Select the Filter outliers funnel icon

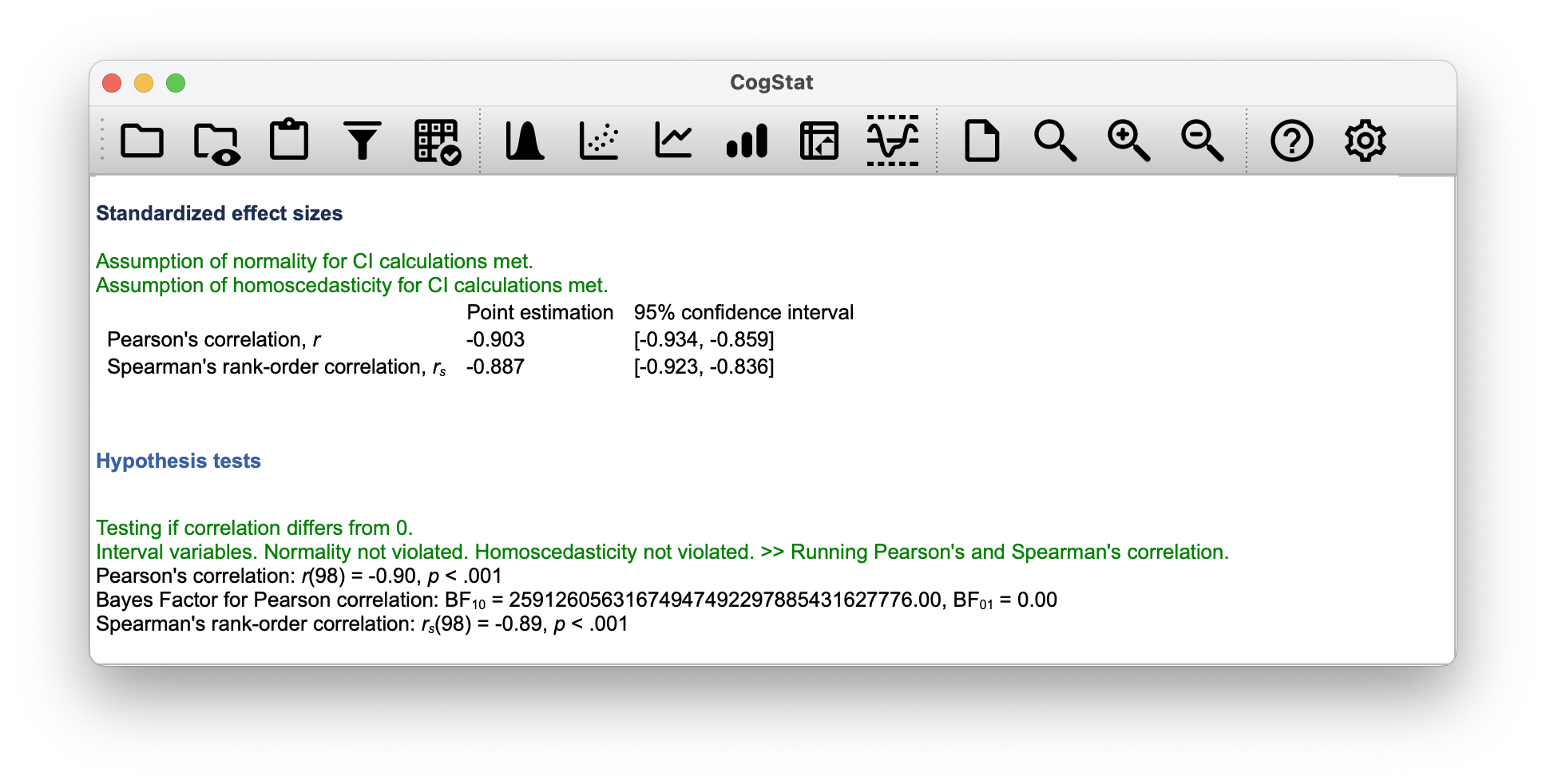(x=363, y=141)
